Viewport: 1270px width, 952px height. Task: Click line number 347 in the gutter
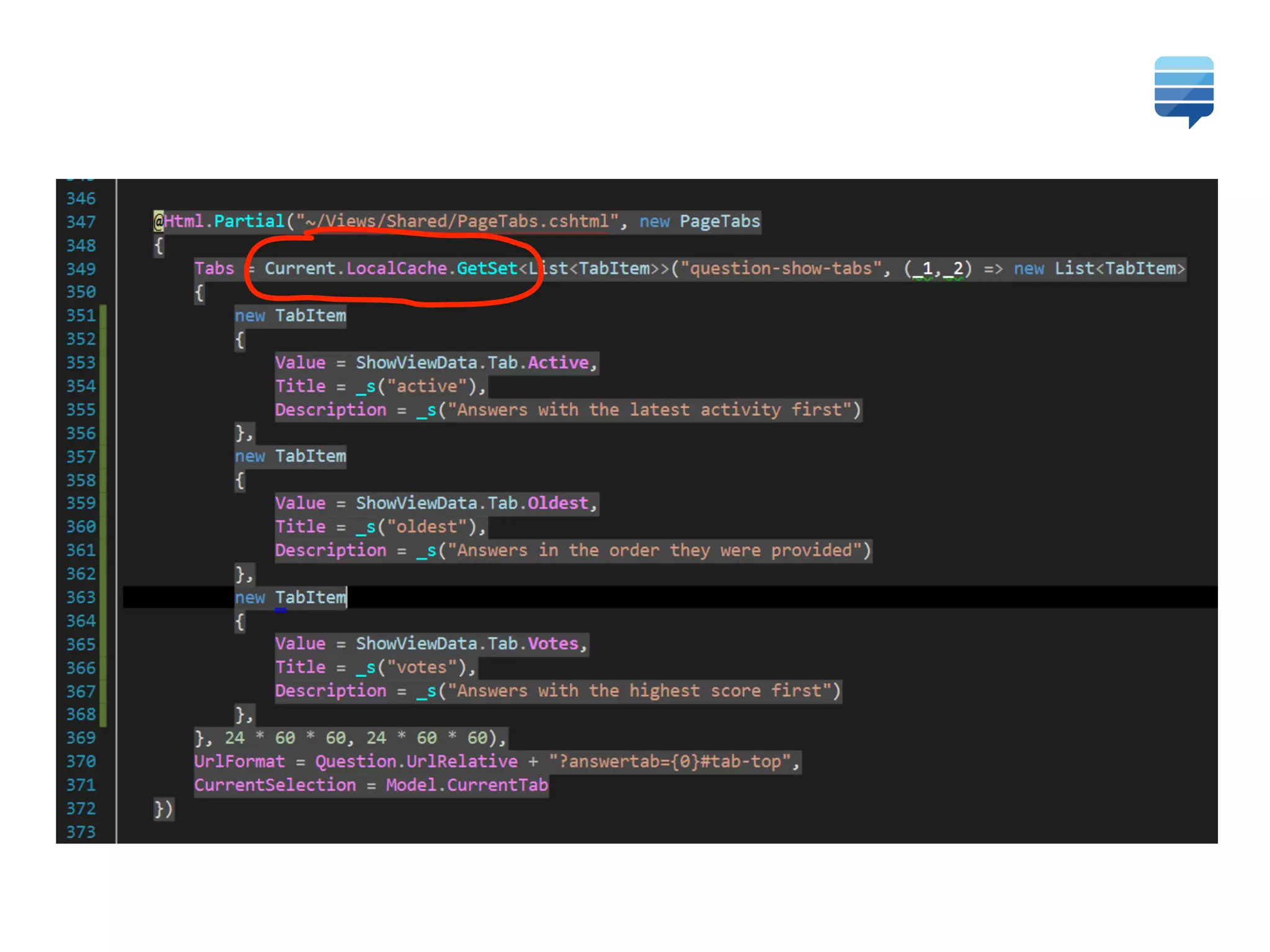tap(81, 222)
